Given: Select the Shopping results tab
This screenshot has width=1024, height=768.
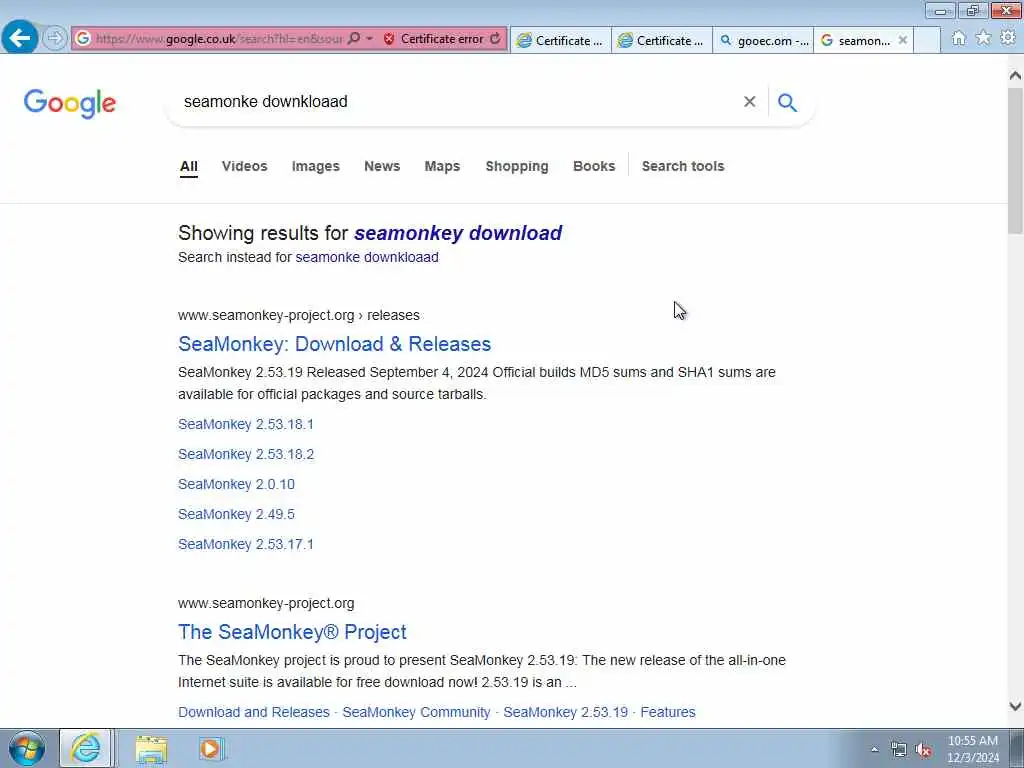Looking at the screenshot, I should coord(517,166).
